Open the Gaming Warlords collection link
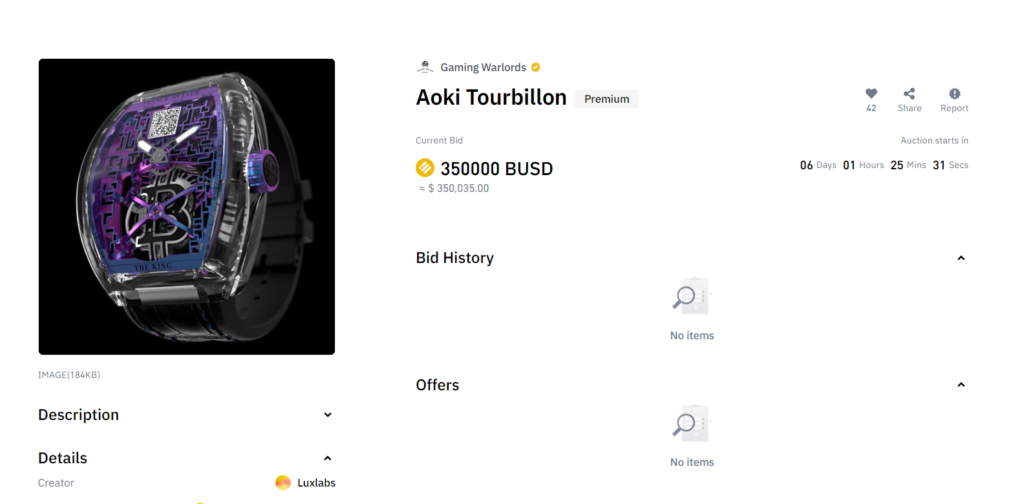 point(483,67)
